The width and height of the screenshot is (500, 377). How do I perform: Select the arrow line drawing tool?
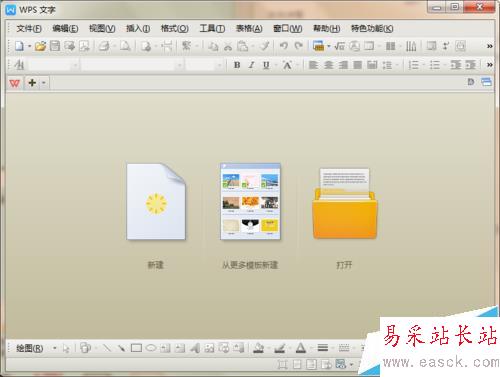(x=121, y=348)
